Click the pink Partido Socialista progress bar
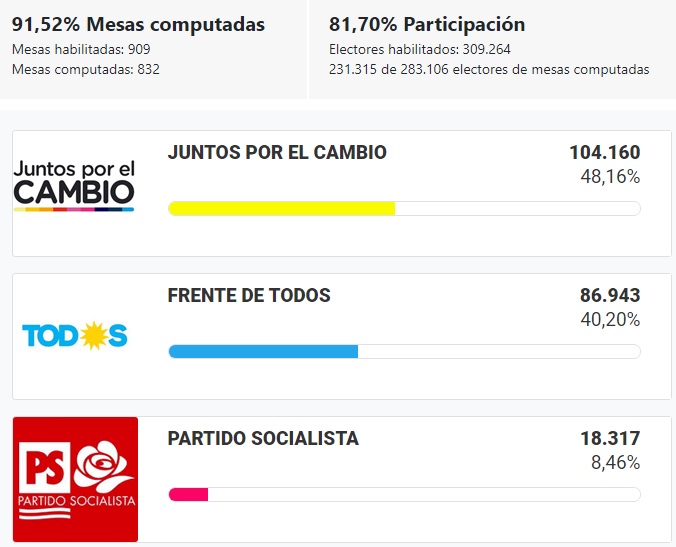The width and height of the screenshot is (676, 547). click(189, 494)
